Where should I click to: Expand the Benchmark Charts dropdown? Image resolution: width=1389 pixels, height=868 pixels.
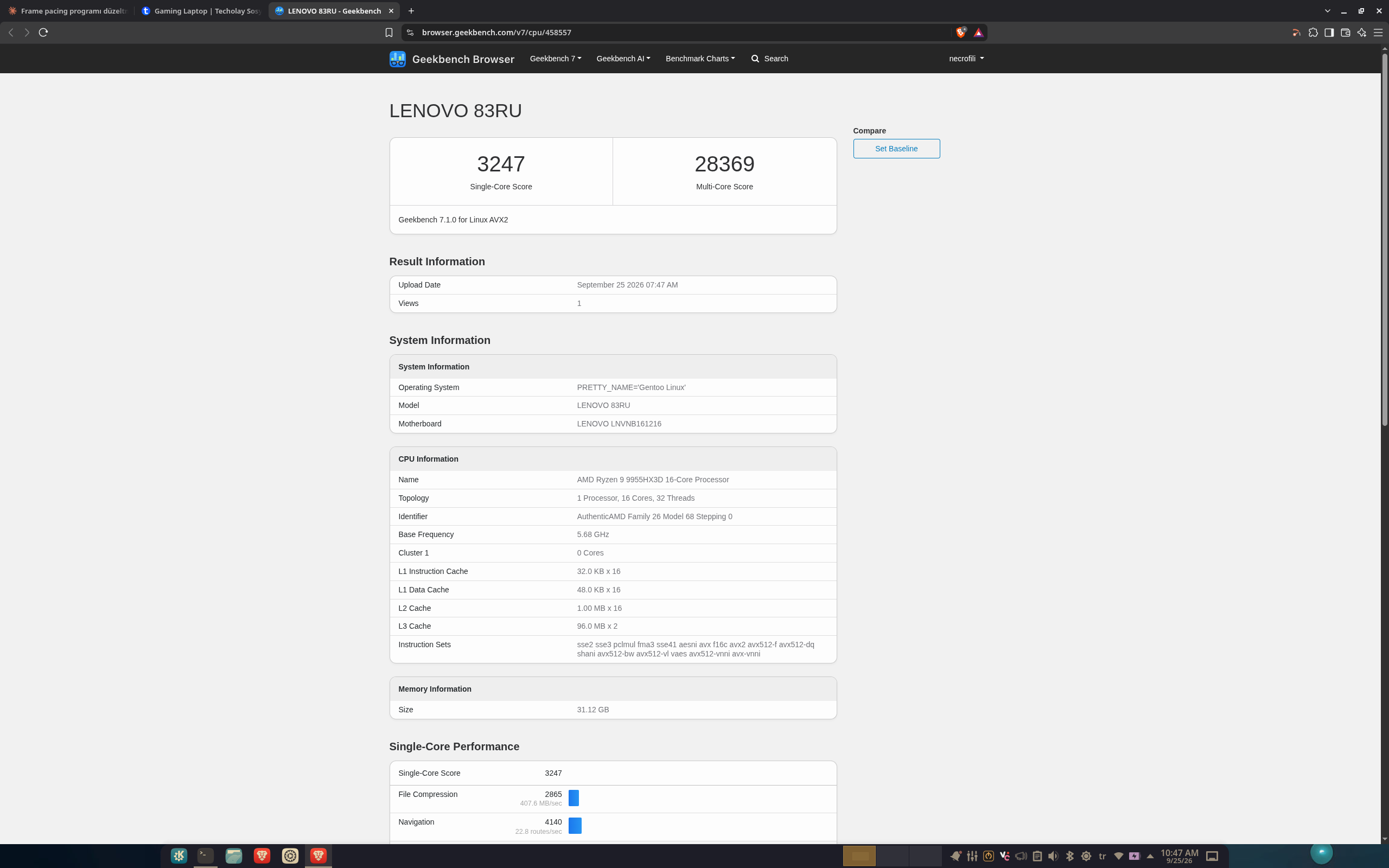pyautogui.click(x=700, y=59)
